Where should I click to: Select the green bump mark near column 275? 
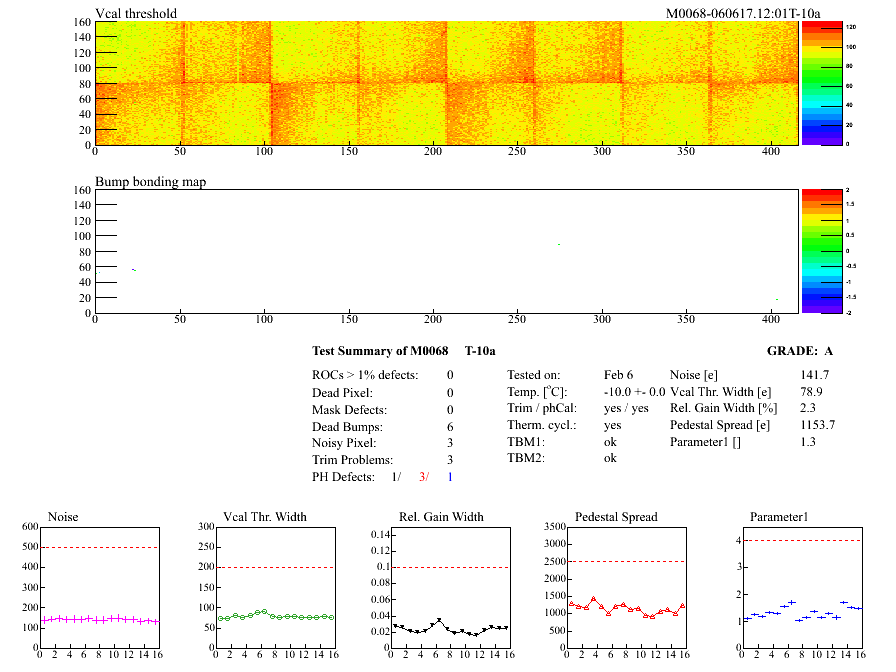tap(559, 244)
